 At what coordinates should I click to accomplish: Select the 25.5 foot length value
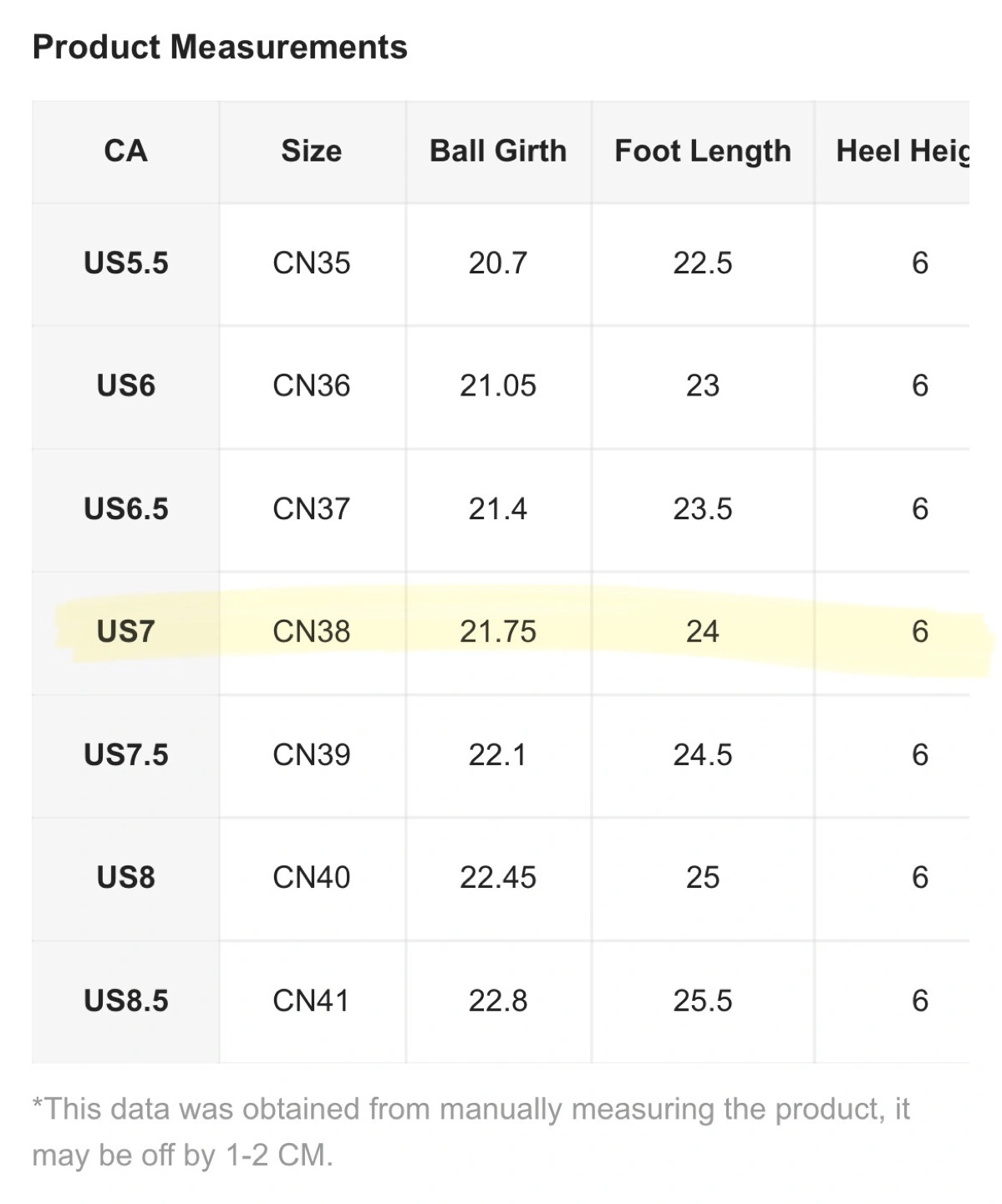click(703, 1001)
